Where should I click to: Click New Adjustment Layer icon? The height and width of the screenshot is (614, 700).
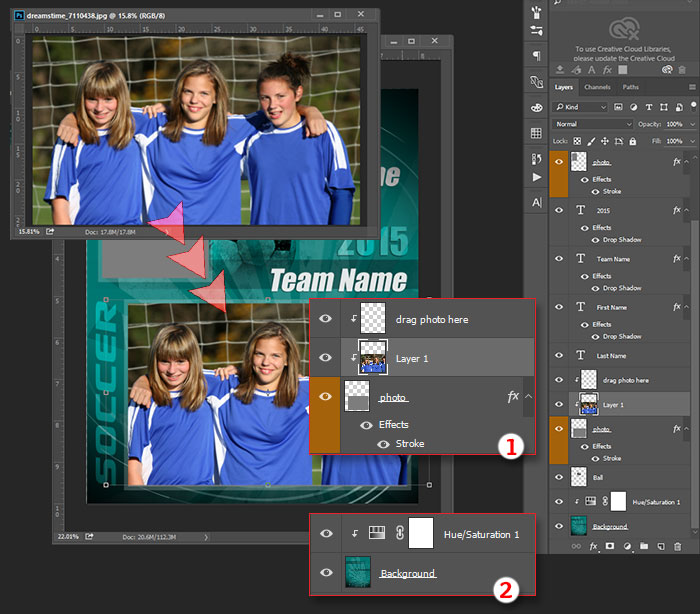(x=627, y=546)
